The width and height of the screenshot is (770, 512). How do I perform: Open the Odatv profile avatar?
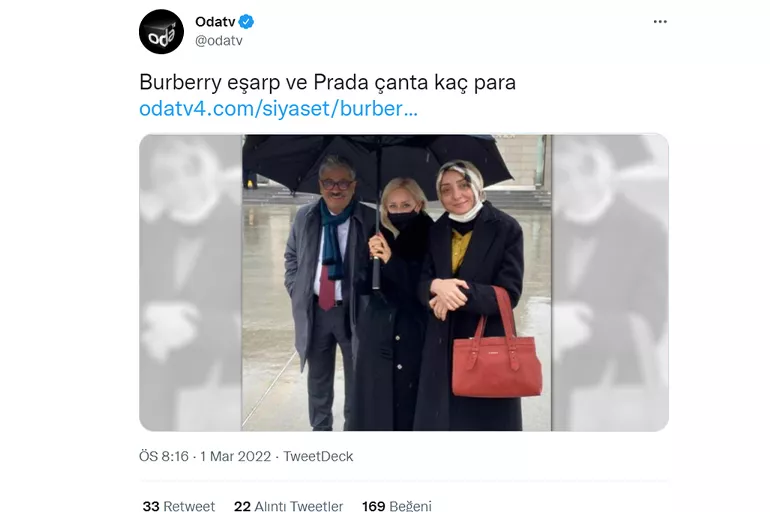[161, 31]
